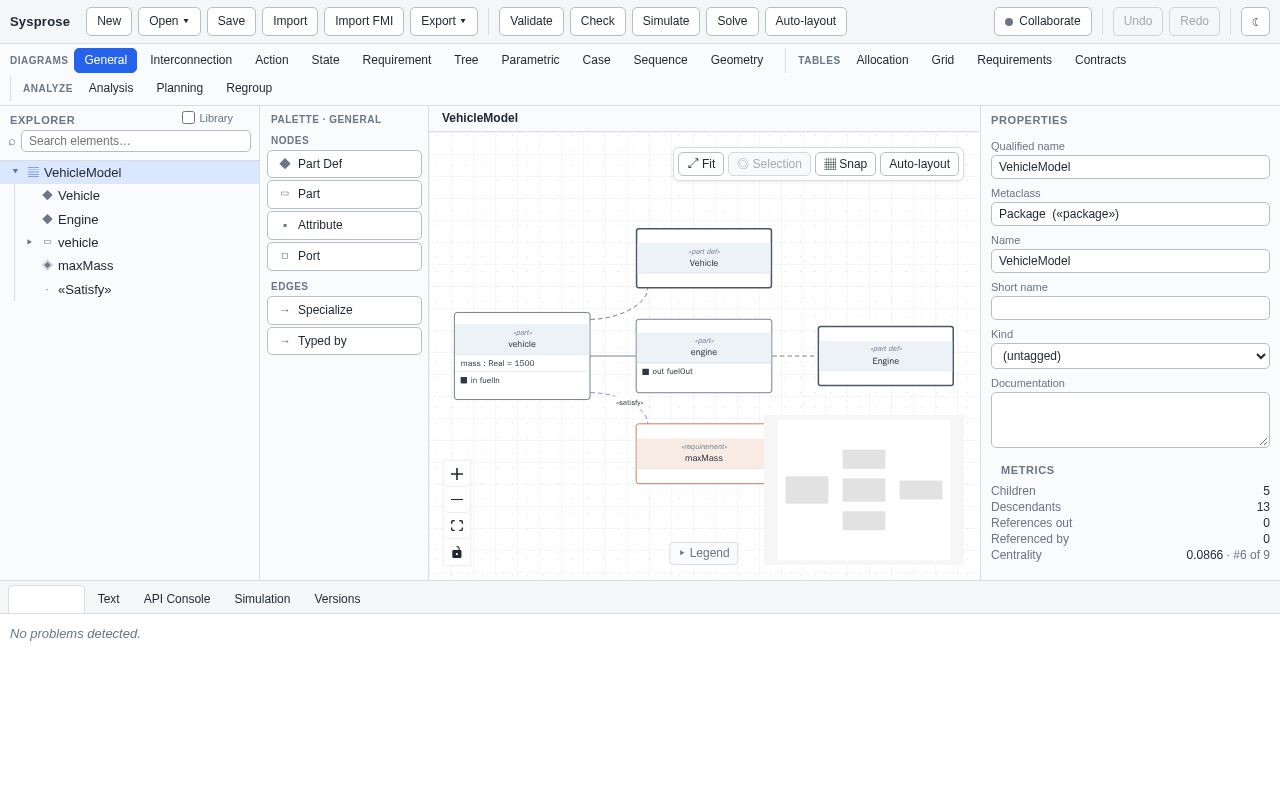The width and height of the screenshot is (1280, 800).
Task: Open the Sequence diagram tab
Action: (660, 60)
